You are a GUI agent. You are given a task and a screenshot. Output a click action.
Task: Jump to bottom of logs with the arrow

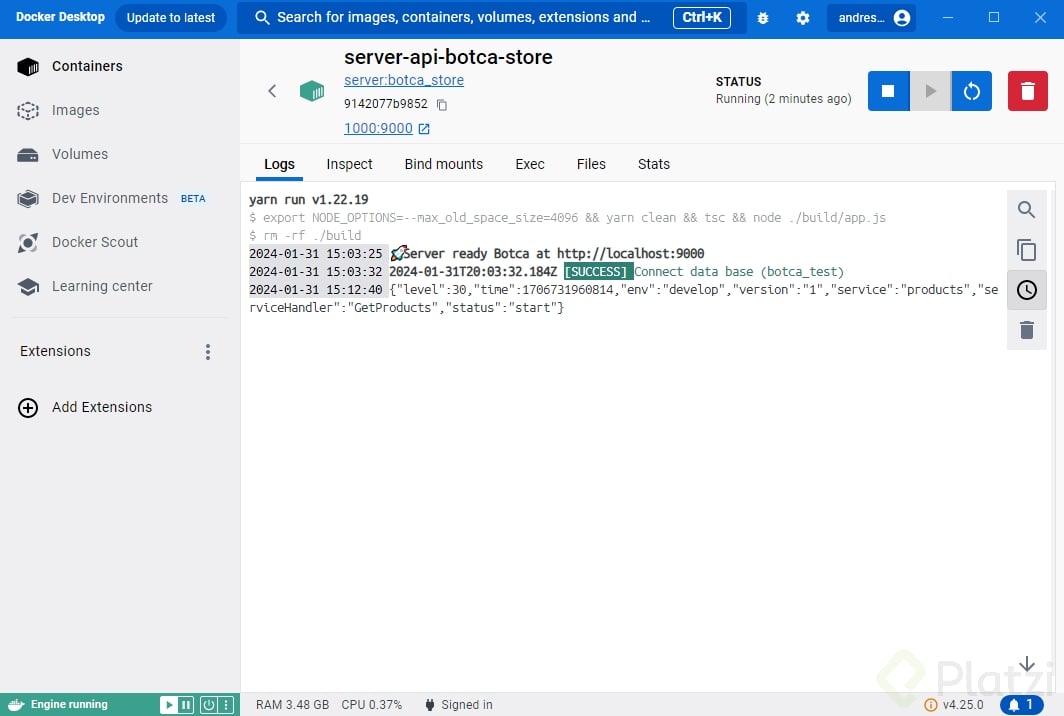tap(1027, 664)
